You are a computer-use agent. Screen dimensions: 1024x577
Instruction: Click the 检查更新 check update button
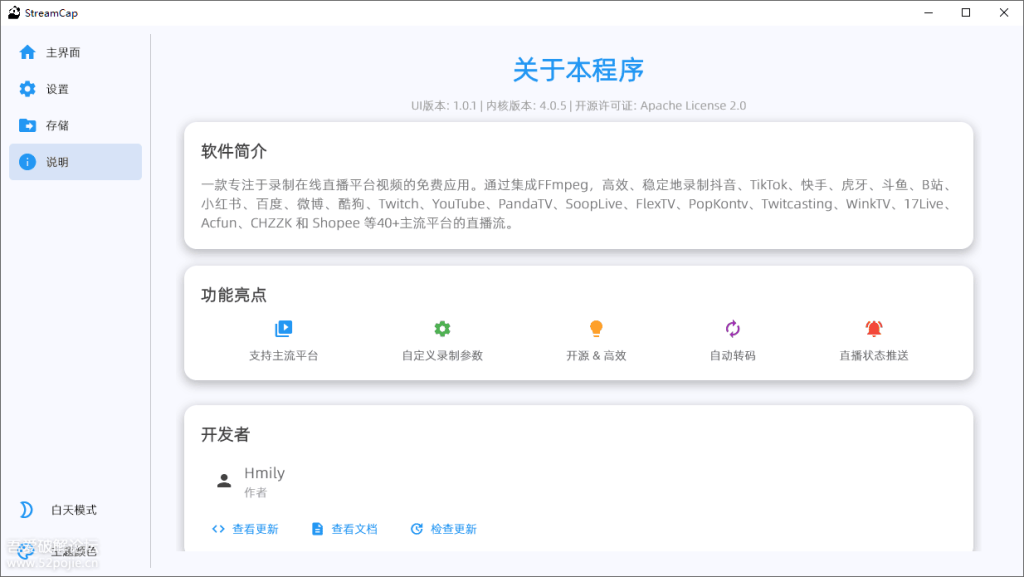(443, 529)
